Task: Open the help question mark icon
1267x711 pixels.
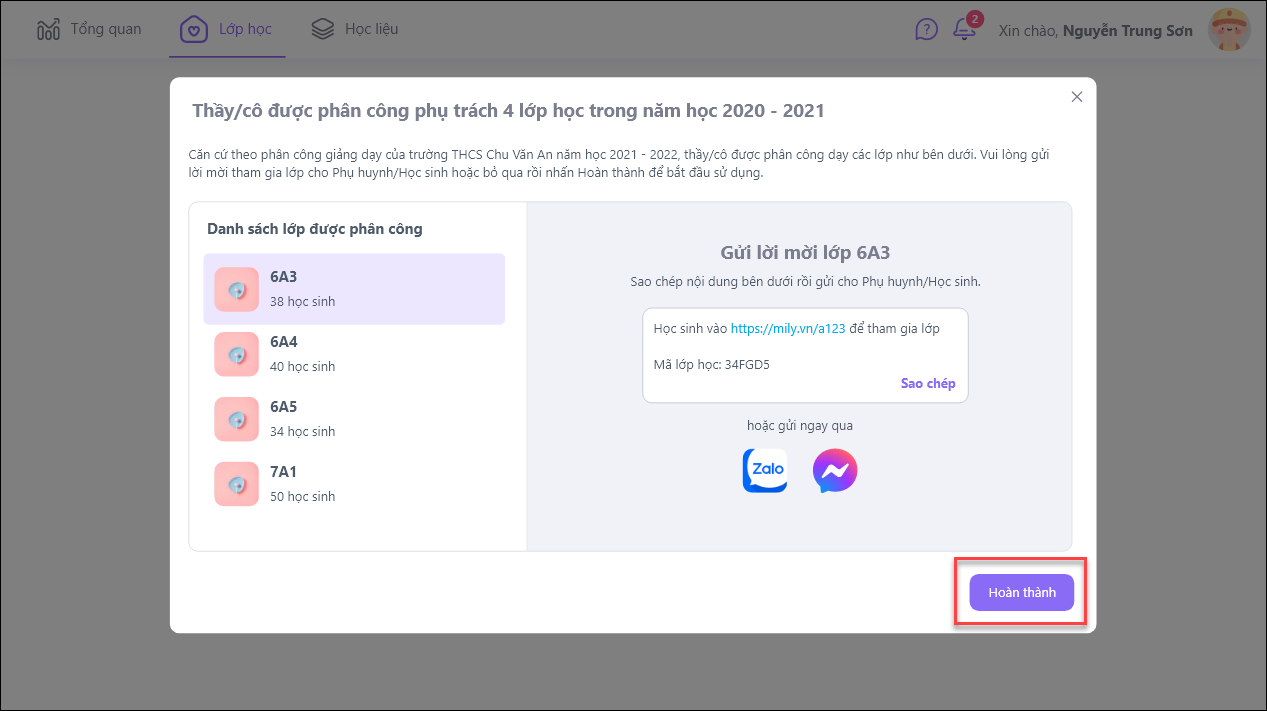Action: 926,29
